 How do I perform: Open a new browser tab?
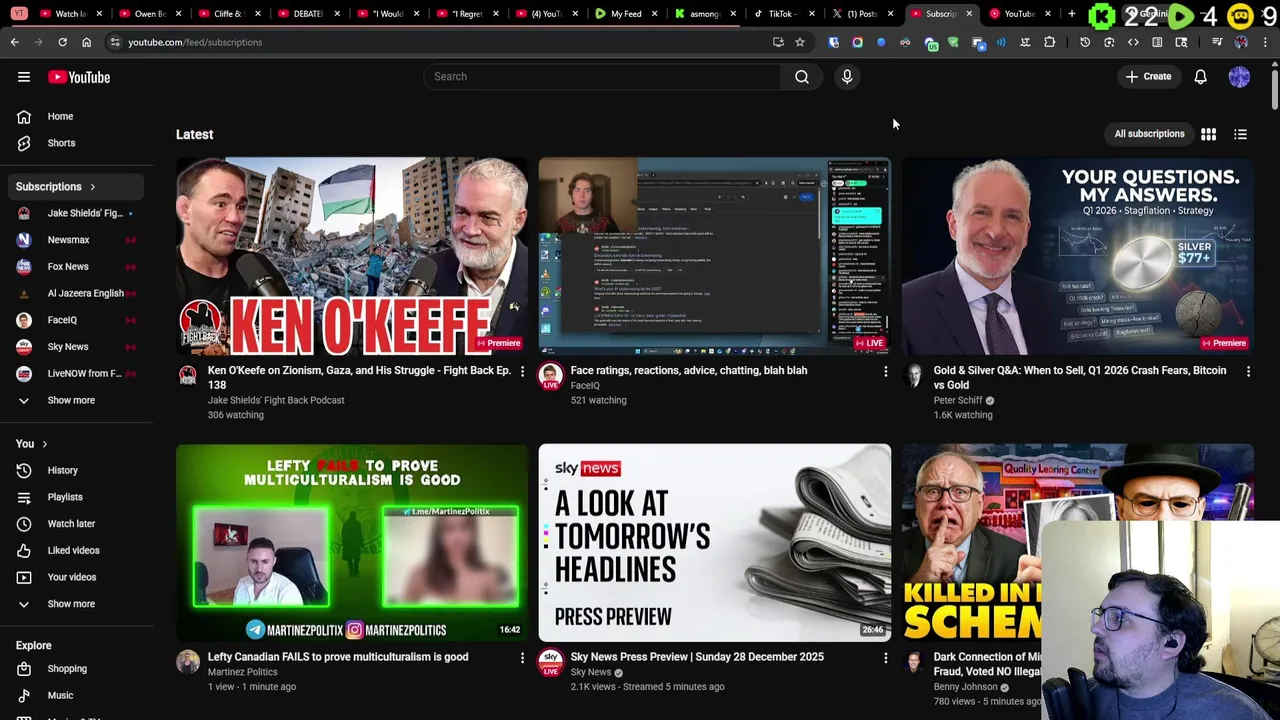tap(1071, 14)
